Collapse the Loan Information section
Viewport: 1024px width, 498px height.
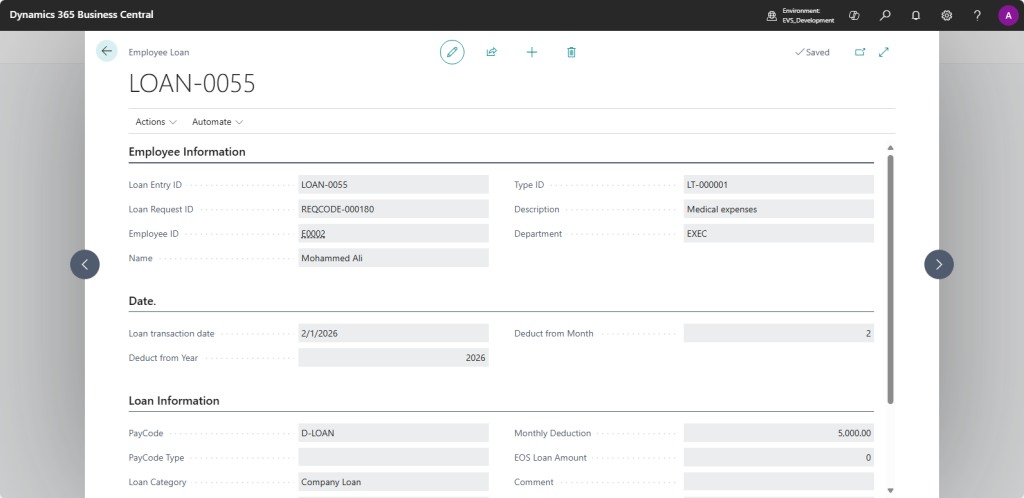tap(174, 401)
